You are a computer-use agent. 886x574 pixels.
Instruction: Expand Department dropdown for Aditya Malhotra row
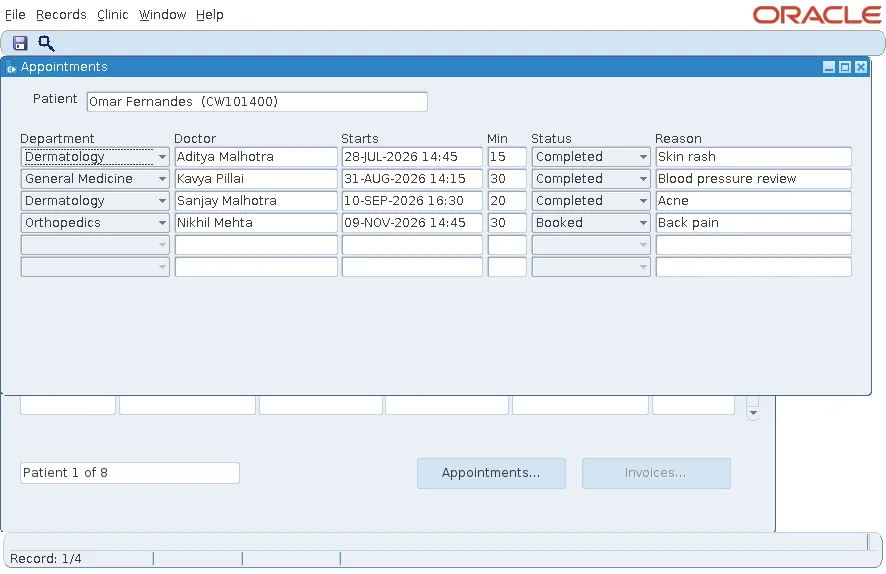pos(162,157)
